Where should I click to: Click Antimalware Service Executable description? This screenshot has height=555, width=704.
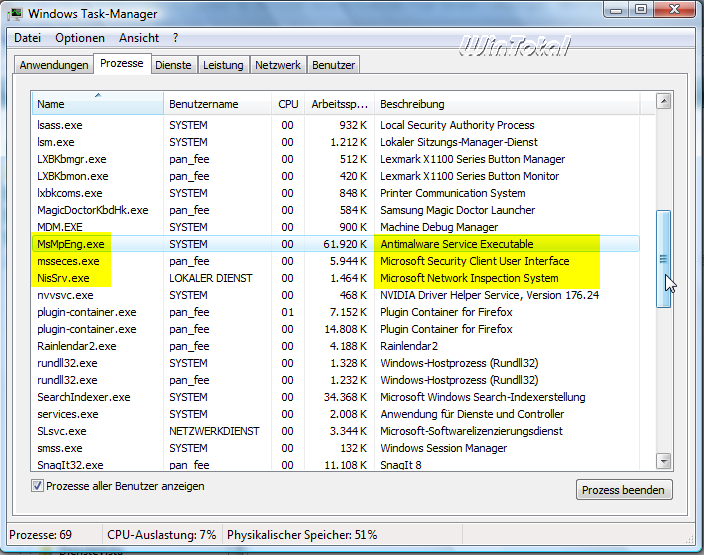pos(457,244)
